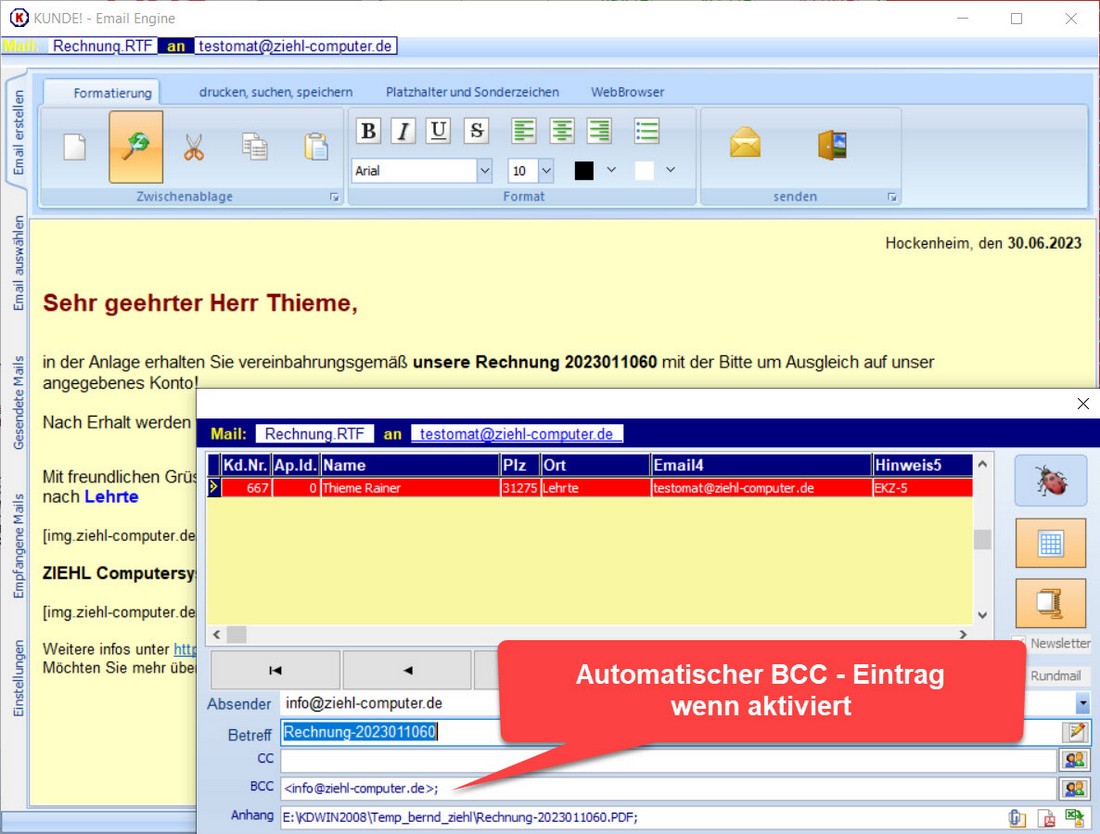The height and width of the screenshot is (834, 1100).
Task: Click the bullet list formatting icon
Action: (647, 131)
